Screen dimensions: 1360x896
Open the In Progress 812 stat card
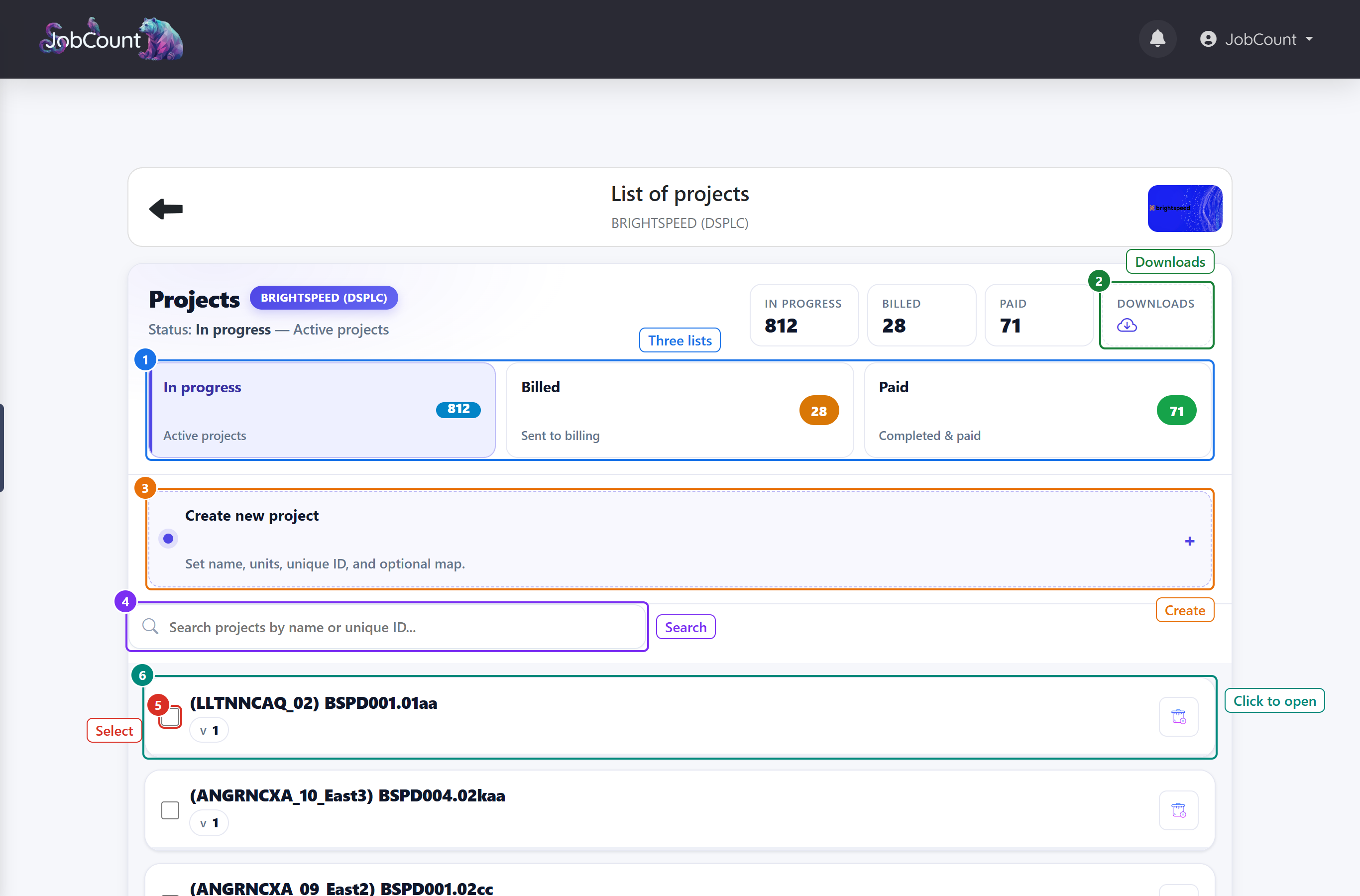(x=803, y=315)
